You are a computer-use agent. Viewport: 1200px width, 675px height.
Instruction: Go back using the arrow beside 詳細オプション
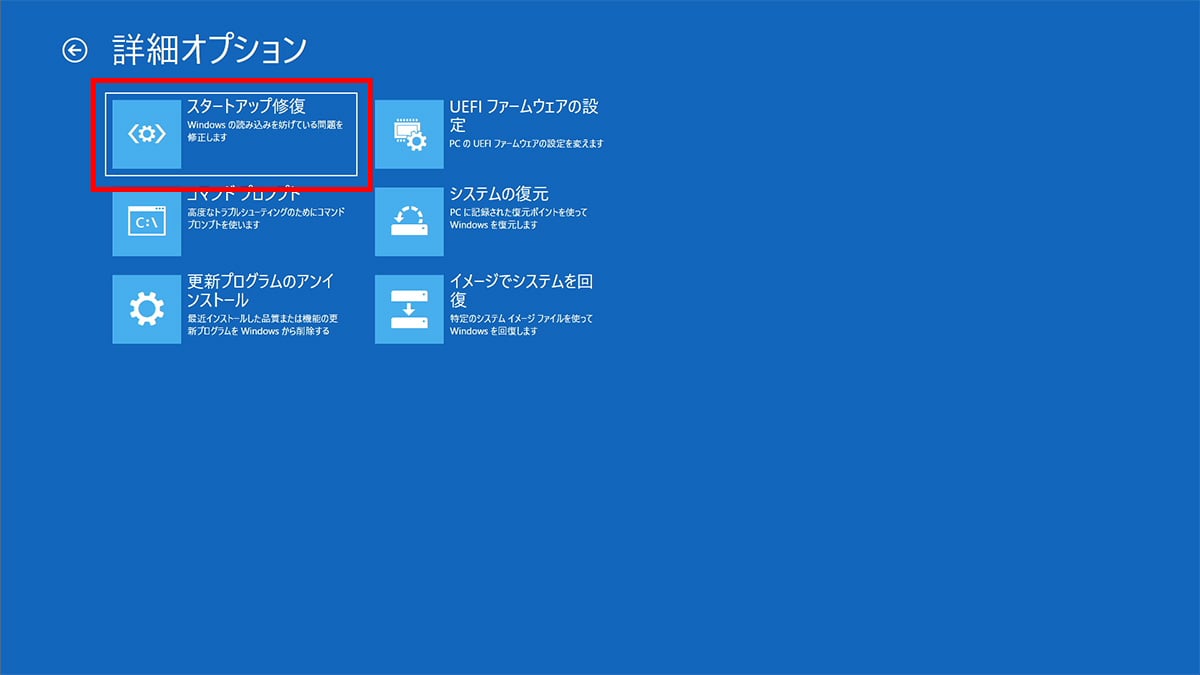point(75,50)
